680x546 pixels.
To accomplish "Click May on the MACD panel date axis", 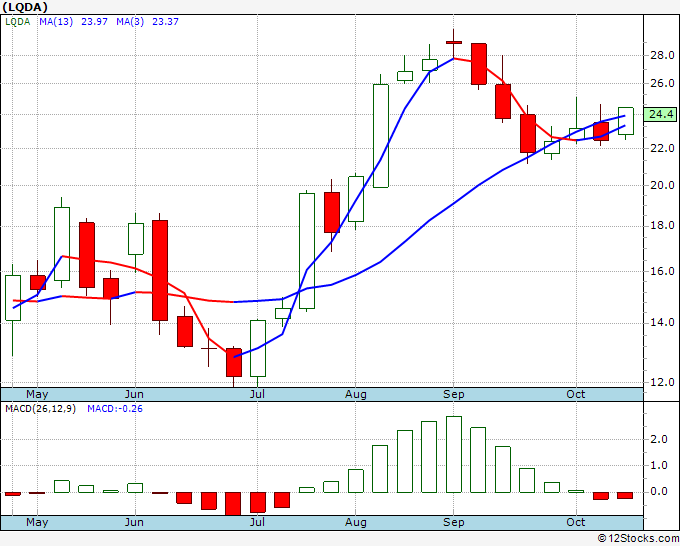I will click(37, 522).
